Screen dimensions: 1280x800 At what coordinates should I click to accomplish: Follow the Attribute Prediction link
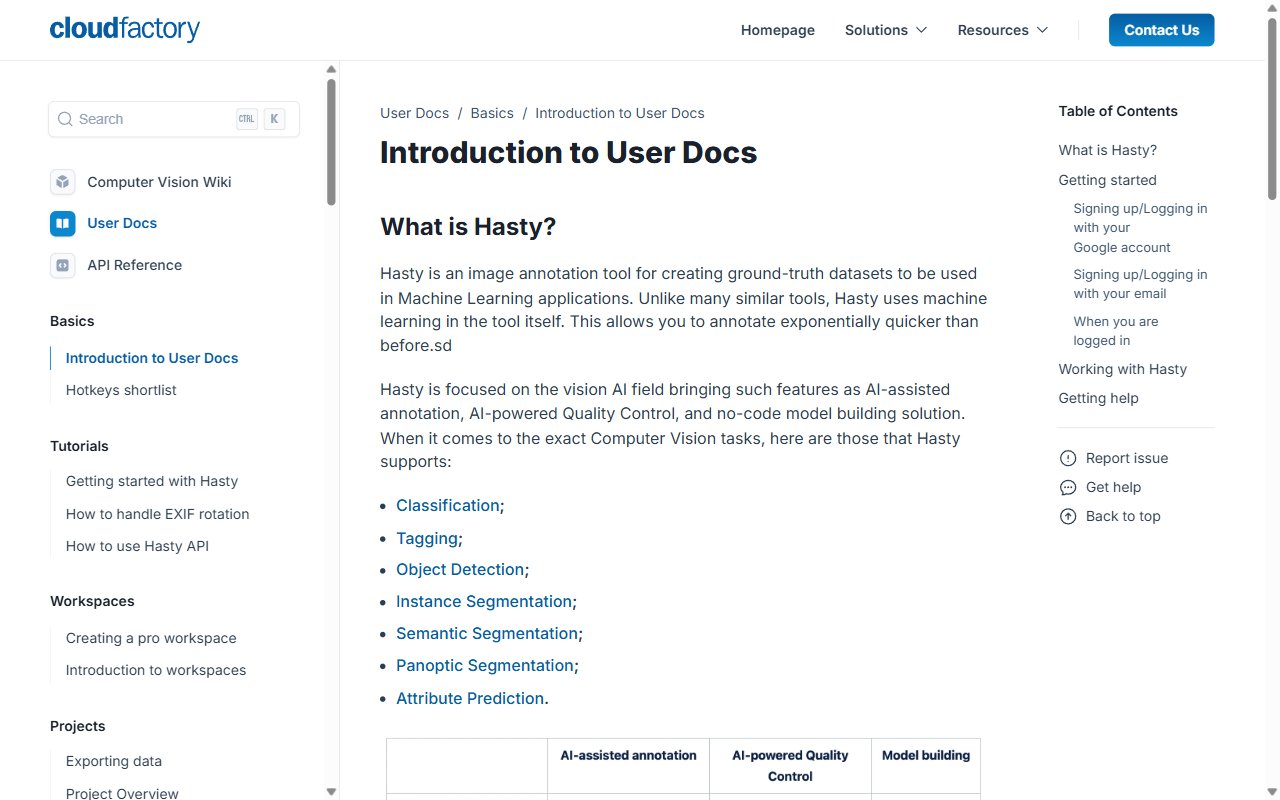(x=470, y=698)
